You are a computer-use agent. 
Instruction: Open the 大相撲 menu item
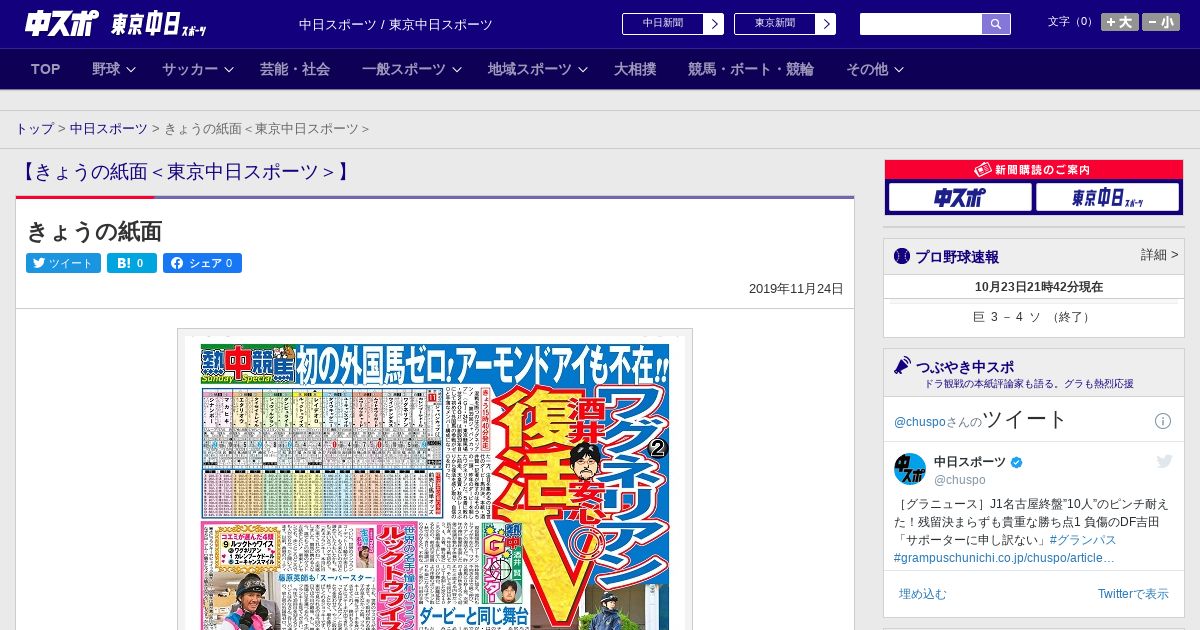[x=635, y=69]
